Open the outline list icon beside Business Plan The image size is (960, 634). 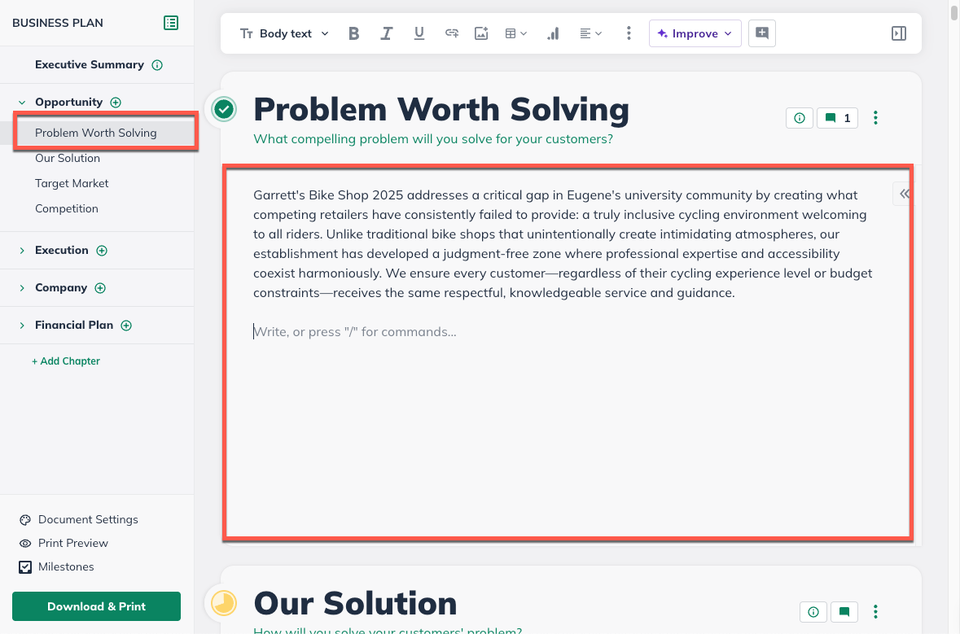(171, 23)
